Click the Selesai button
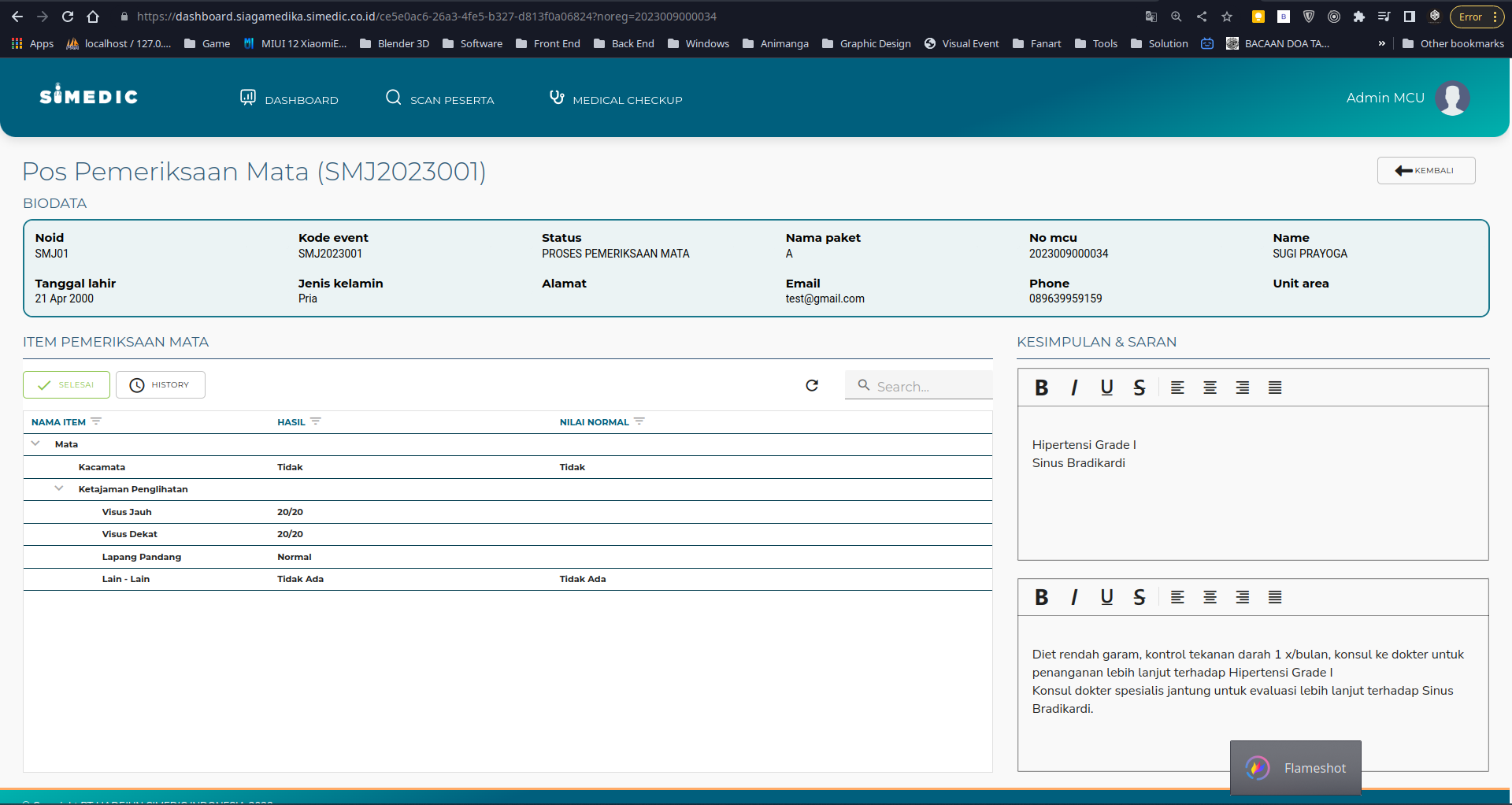This screenshot has height=805, width=1512. [x=66, y=385]
